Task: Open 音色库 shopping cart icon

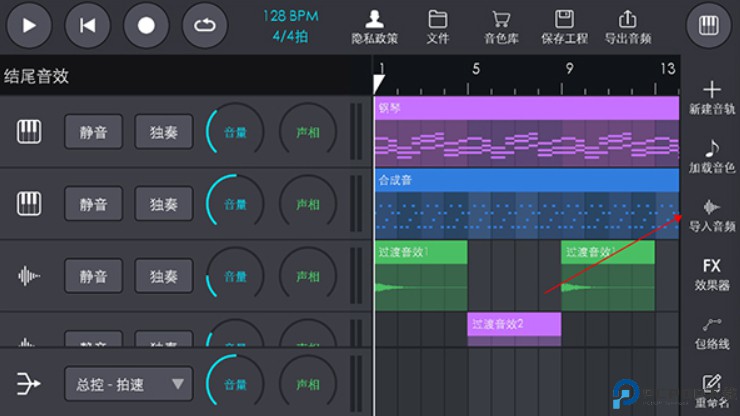Action: click(x=500, y=20)
